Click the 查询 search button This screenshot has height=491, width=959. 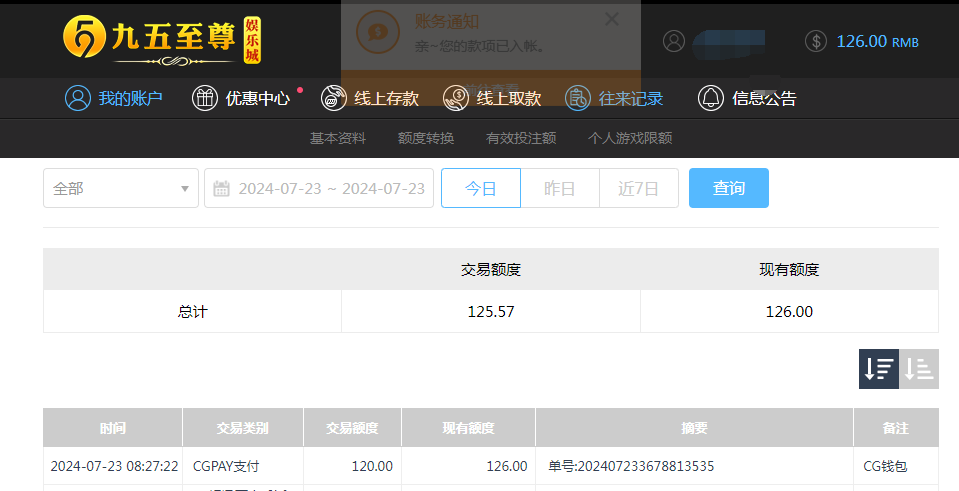(x=728, y=188)
